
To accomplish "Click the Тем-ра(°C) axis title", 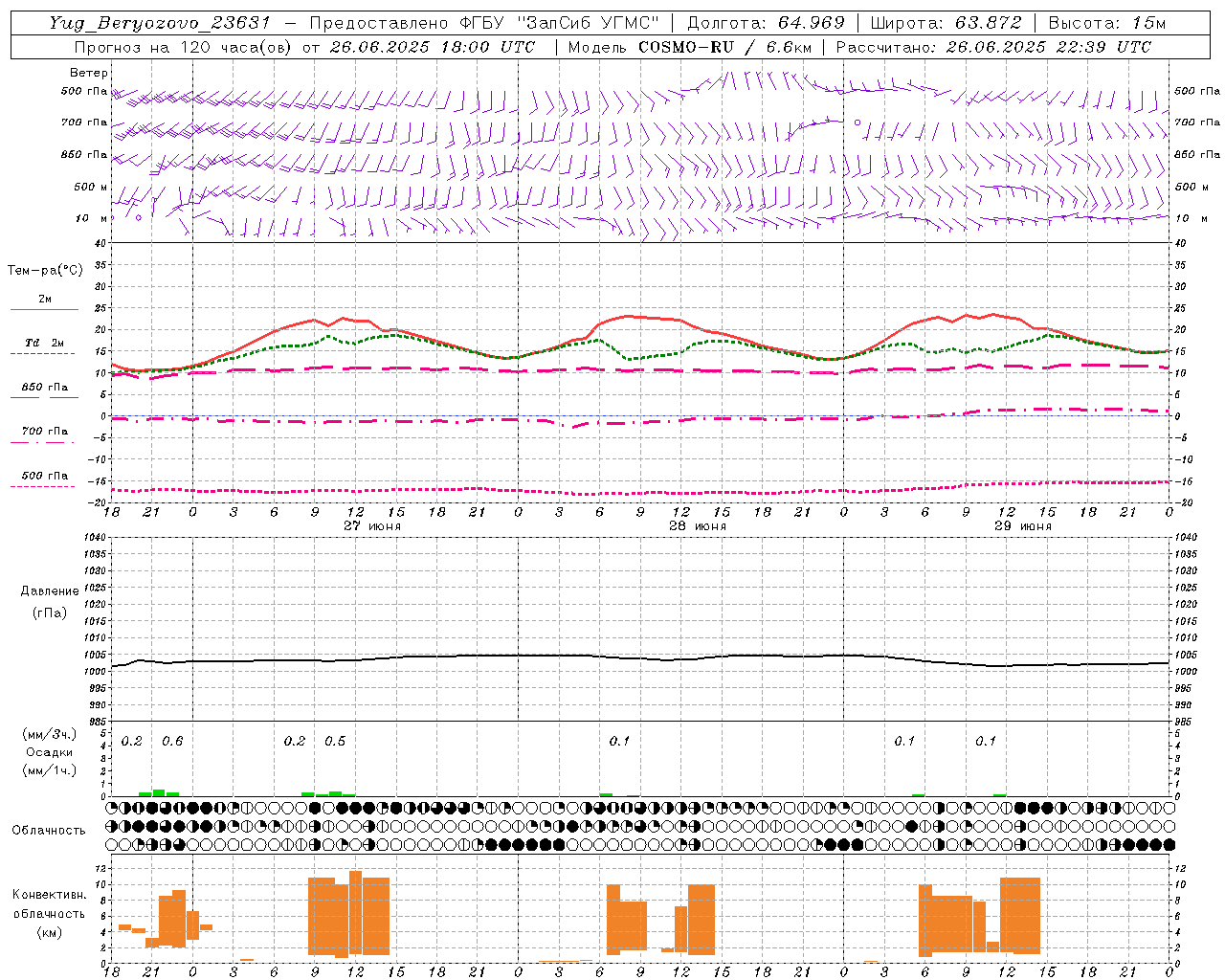I will [45, 271].
